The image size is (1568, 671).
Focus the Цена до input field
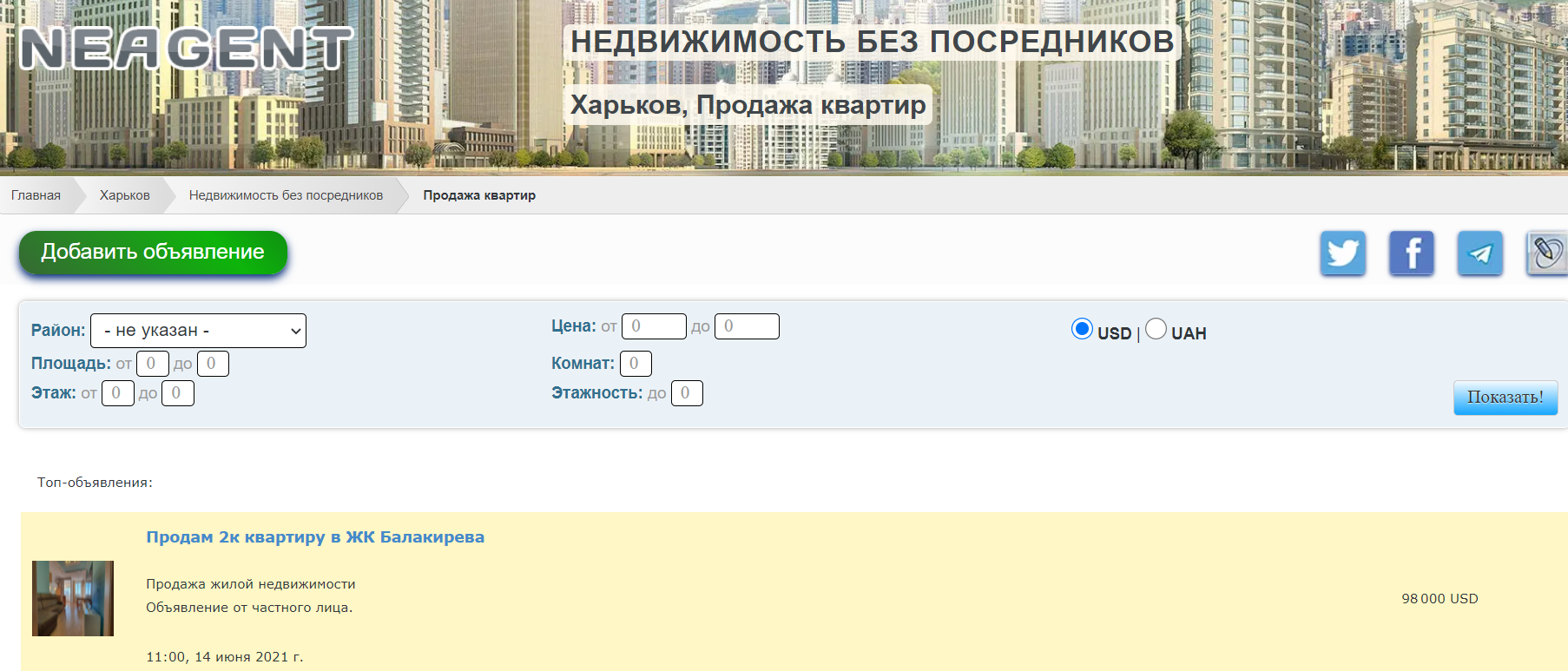coord(747,326)
